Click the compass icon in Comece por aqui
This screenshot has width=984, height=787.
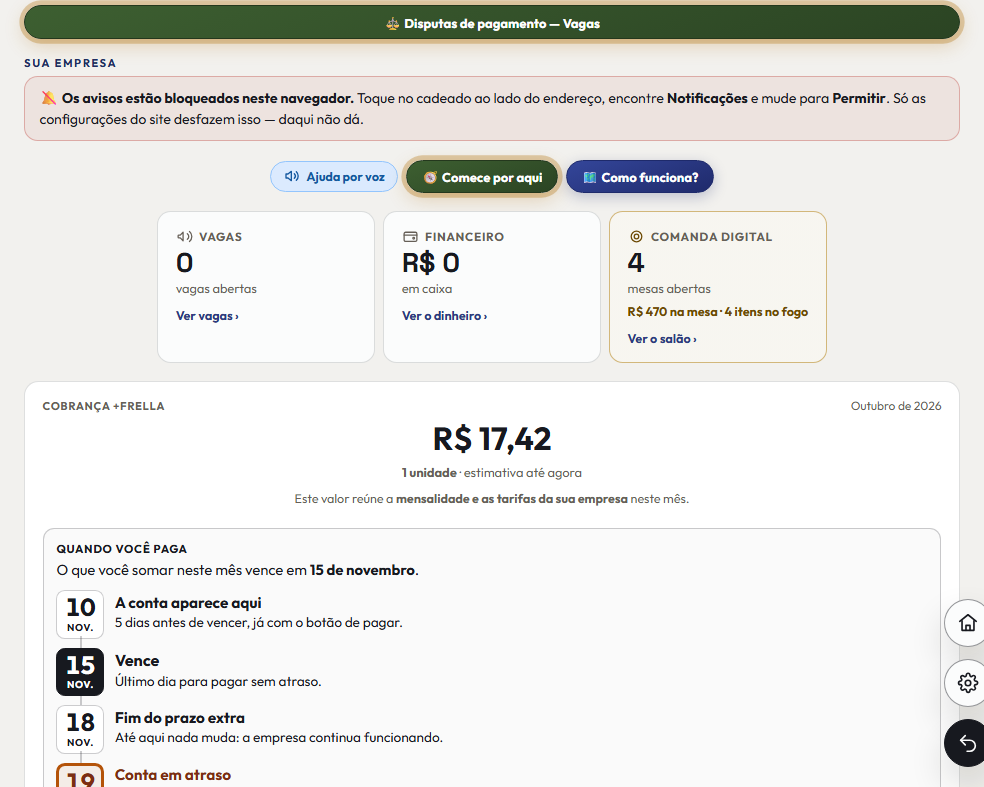[x=430, y=178]
